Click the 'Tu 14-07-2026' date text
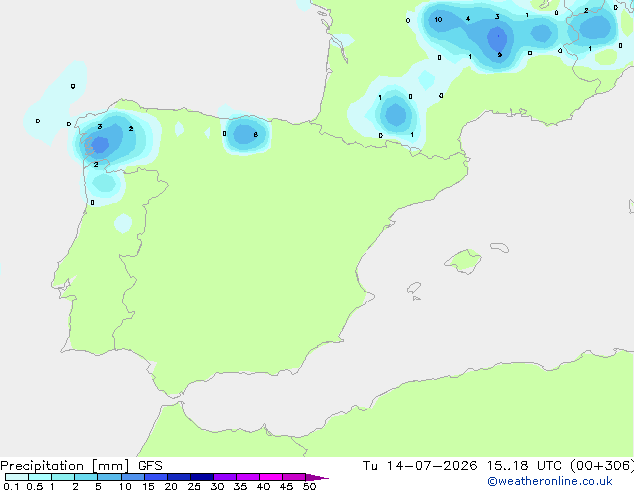Image resolution: width=634 pixels, height=490 pixels. (x=420, y=466)
